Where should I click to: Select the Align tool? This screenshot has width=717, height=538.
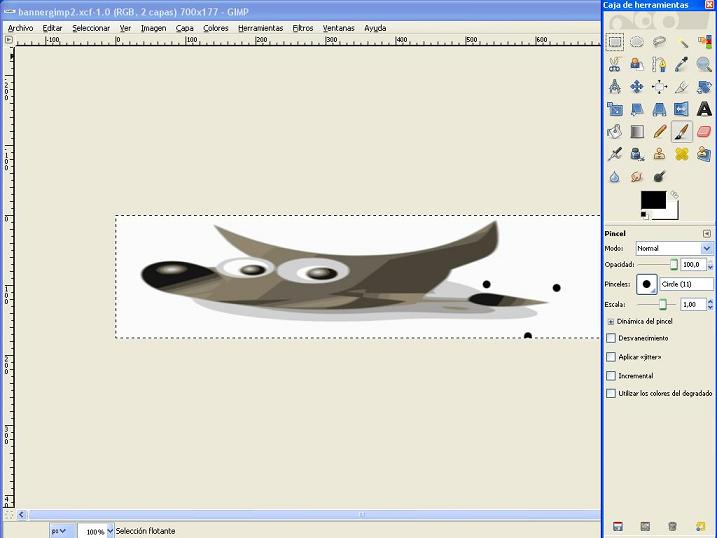click(x=659, y=87)
